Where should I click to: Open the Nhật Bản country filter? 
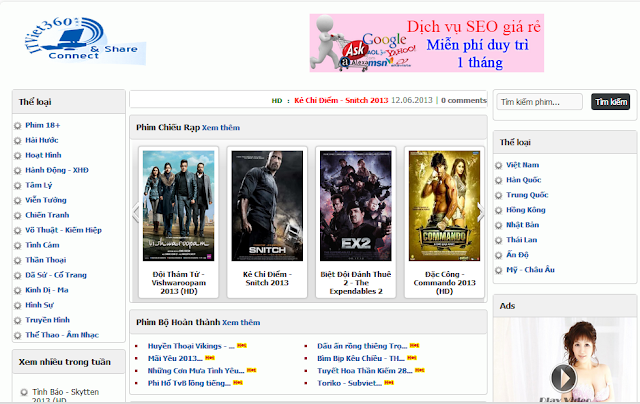click(x=522, y=225)
